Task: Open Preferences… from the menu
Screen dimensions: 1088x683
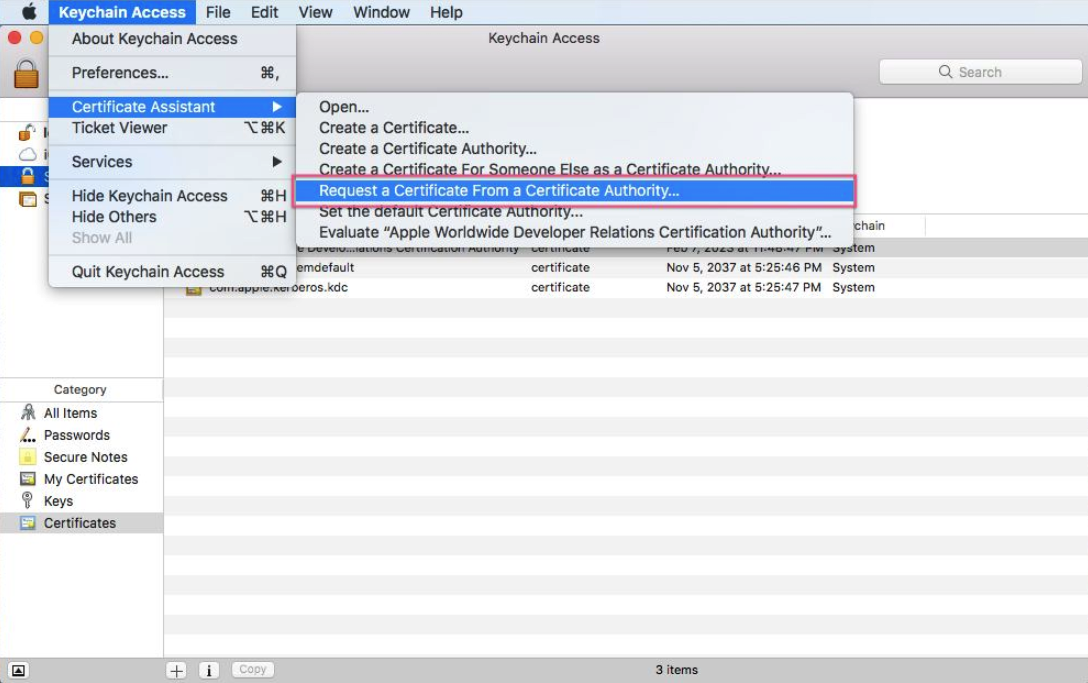Action: click(172, 73)
